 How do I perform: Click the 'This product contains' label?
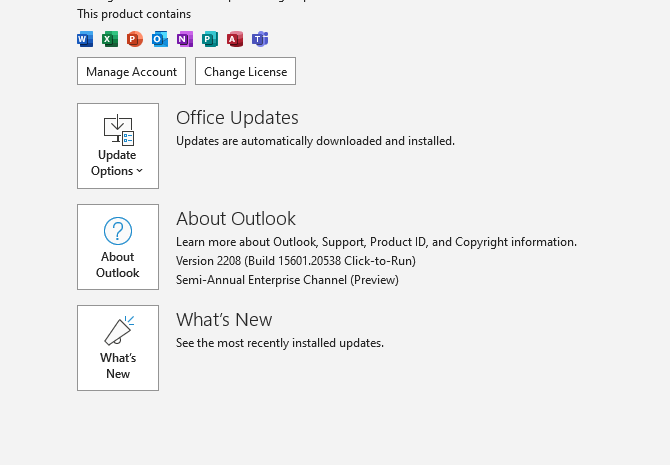click(x=134, y=14)
